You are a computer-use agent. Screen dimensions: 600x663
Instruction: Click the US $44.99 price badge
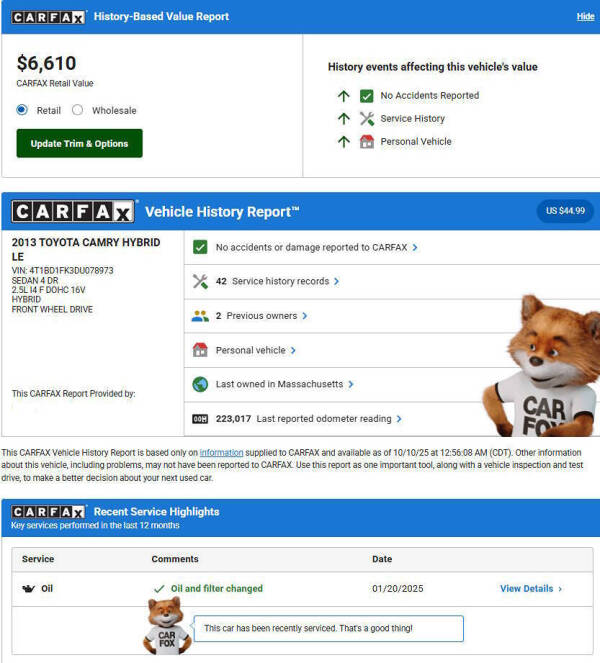[x=565, y=211]
